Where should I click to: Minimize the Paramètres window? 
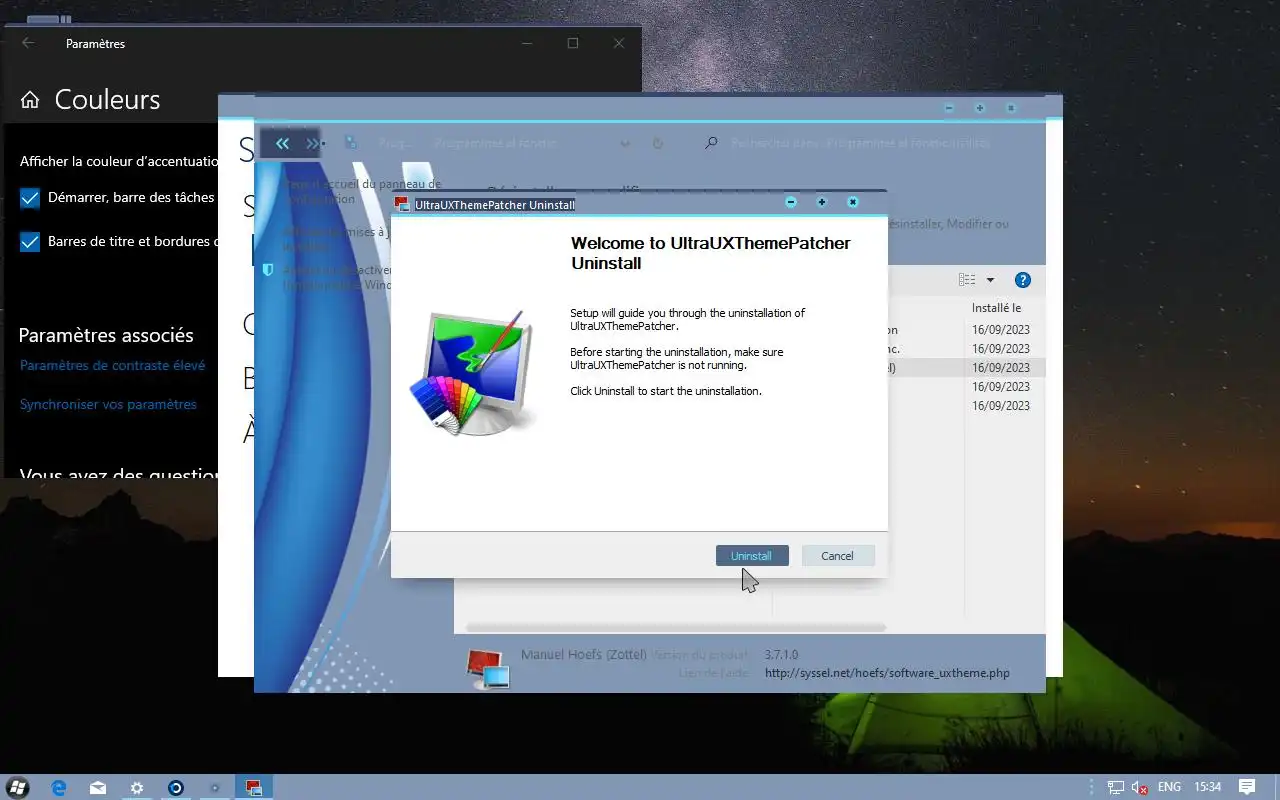click(527, 43)
